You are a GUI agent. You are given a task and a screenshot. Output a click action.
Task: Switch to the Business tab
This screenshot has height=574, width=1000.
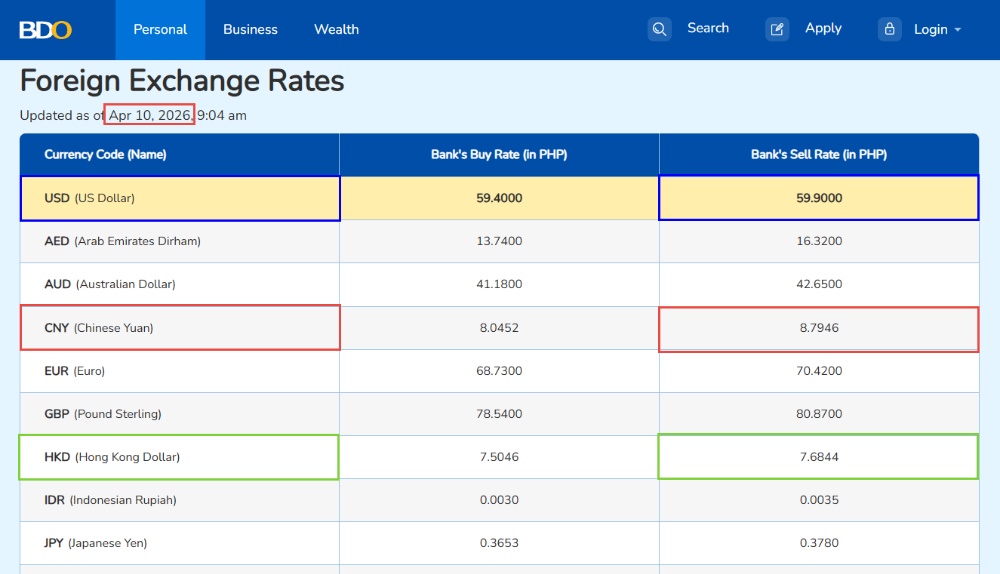tap(250, 29)
